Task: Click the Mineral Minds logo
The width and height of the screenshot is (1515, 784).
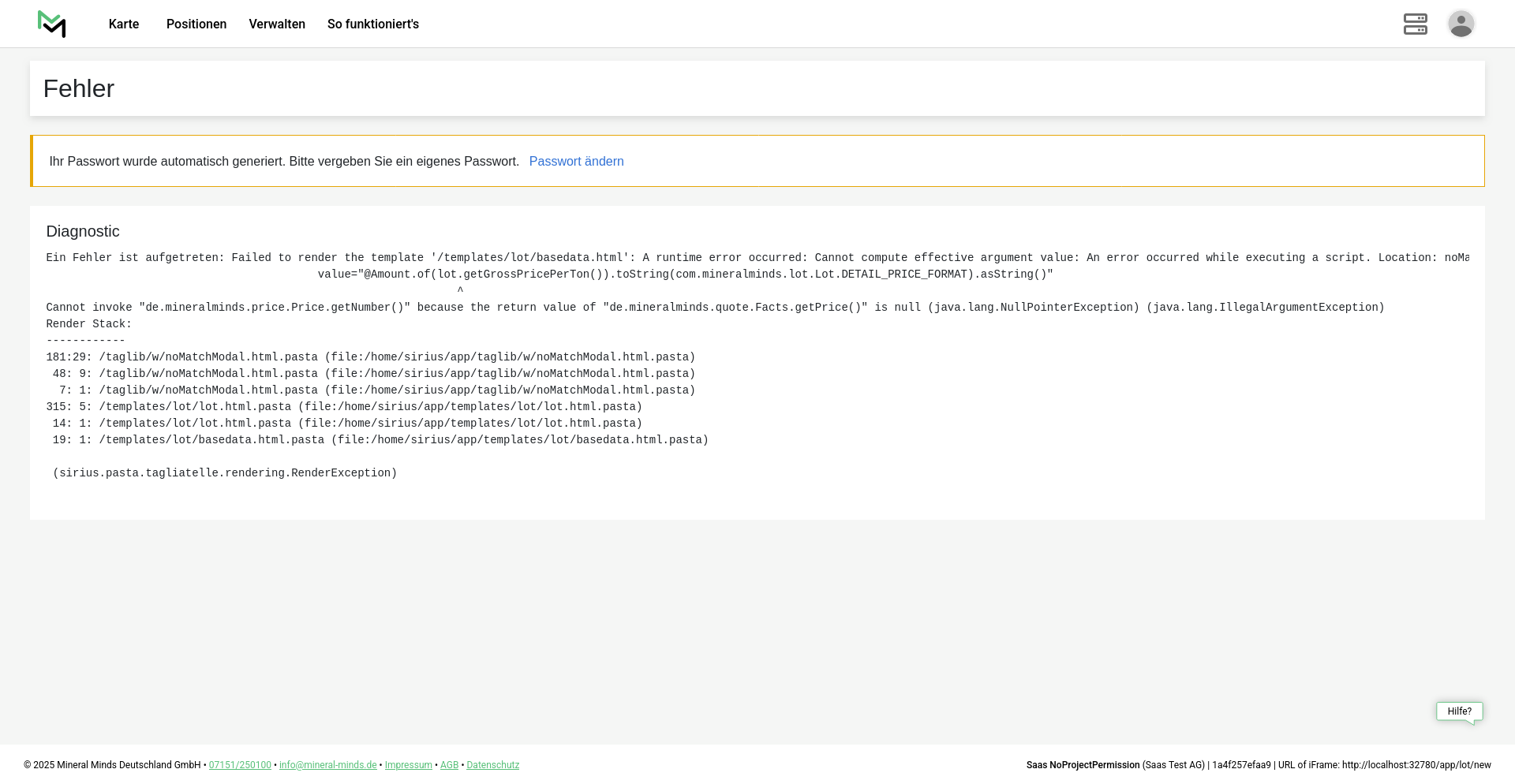Action: click(51, 24)
